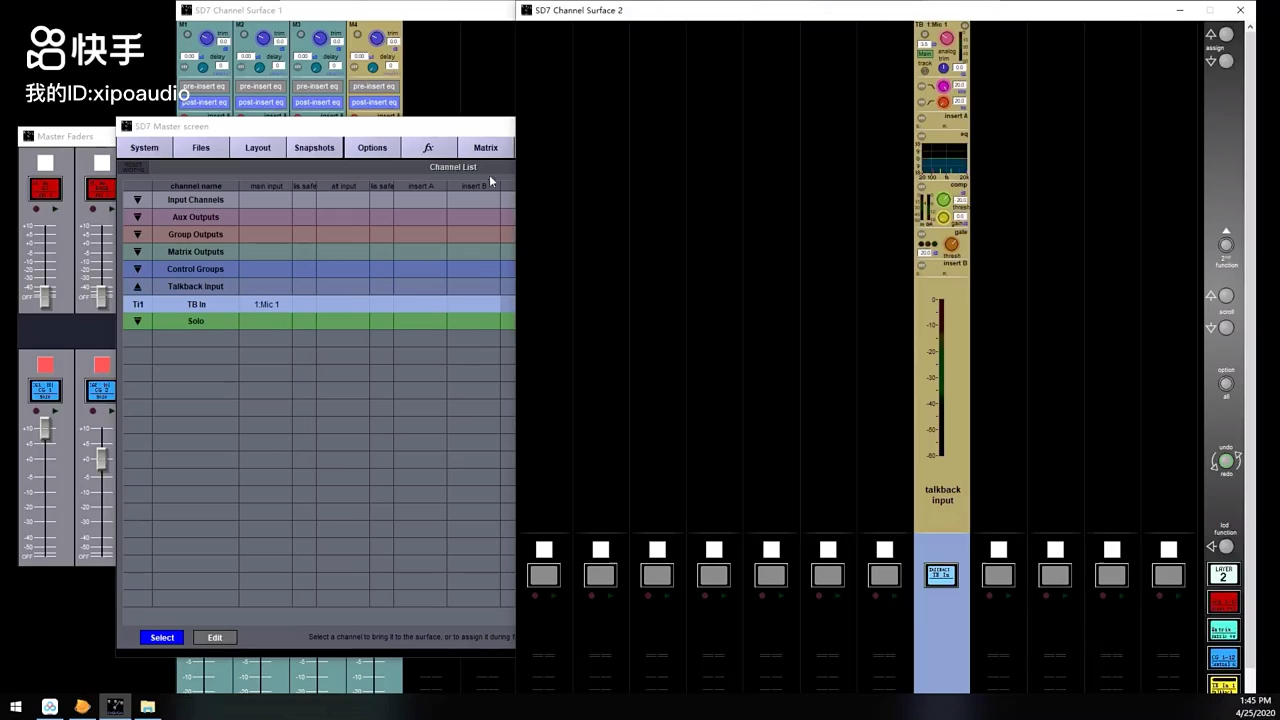The height and width of the screenshot is (720, 1280).
Task: Select the blue CG 1-12 layer bank button
Action: tap(1224, 659)
